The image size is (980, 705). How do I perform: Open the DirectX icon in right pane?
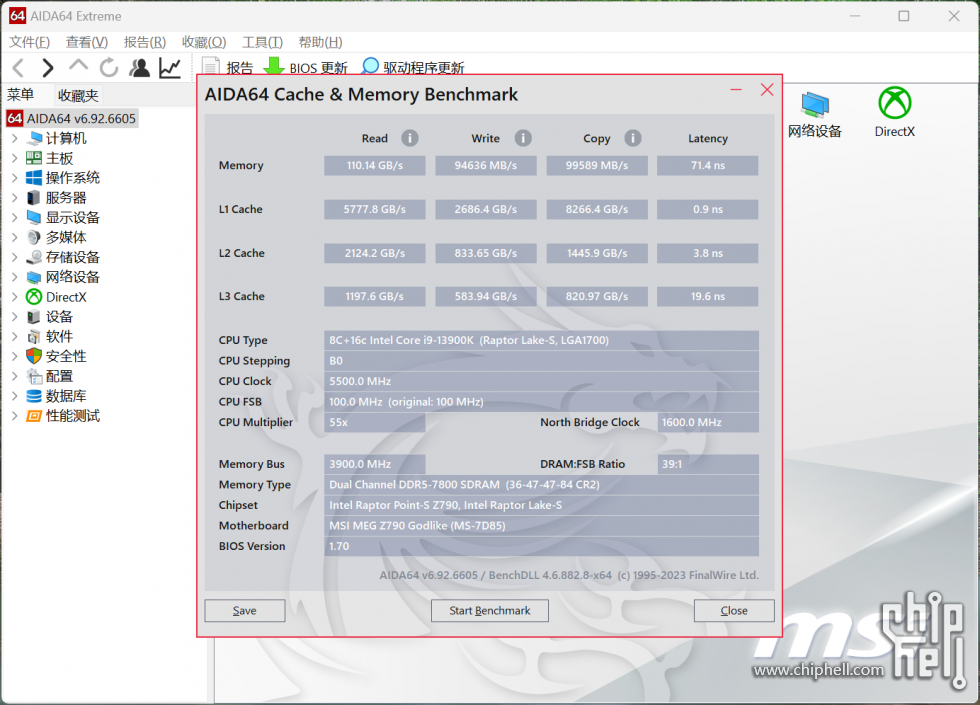[x=895, y=103]
